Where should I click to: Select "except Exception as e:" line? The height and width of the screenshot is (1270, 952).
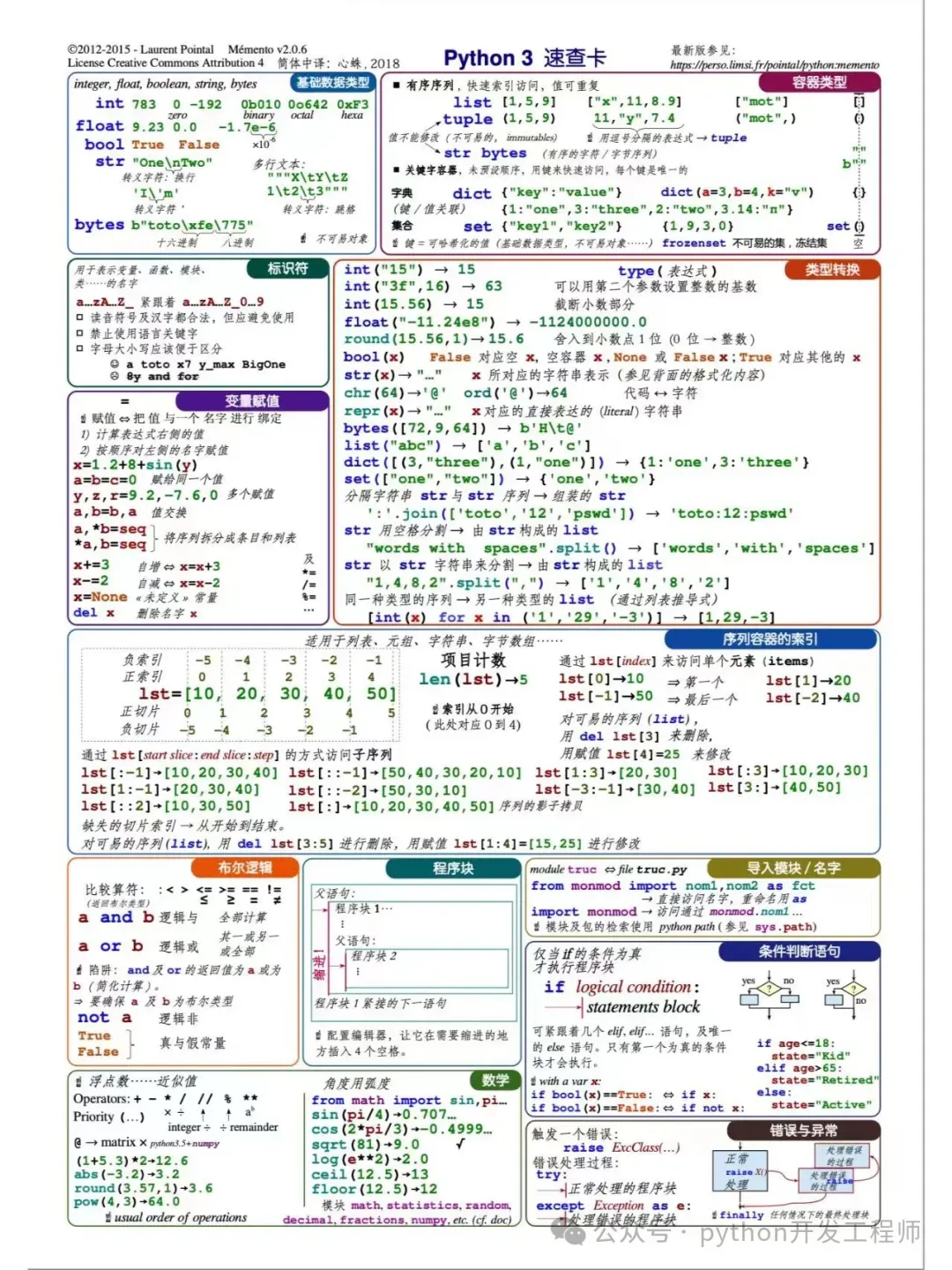click(613, 1205)
